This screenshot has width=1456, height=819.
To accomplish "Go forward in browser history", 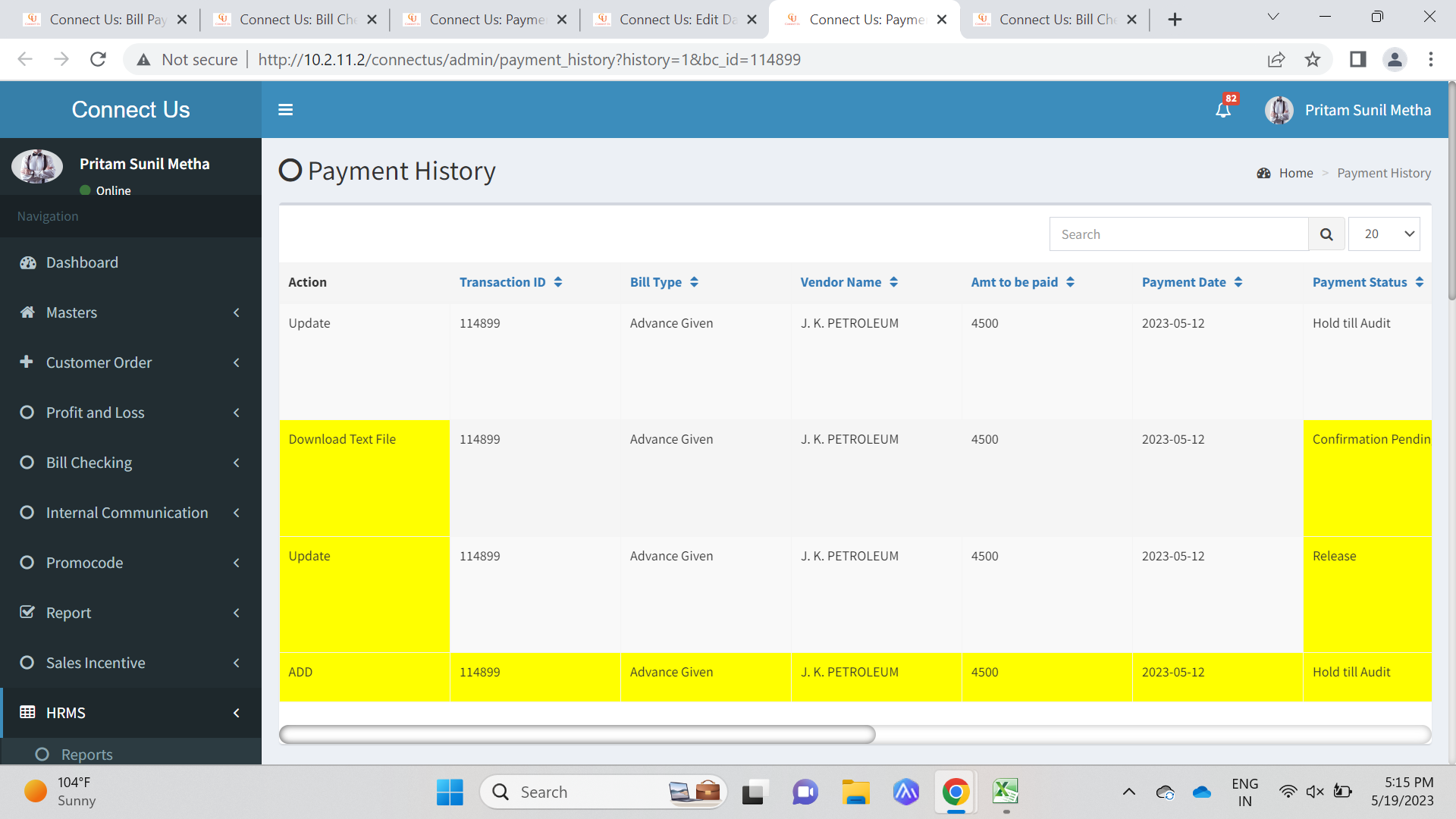I will pos(61,59).
